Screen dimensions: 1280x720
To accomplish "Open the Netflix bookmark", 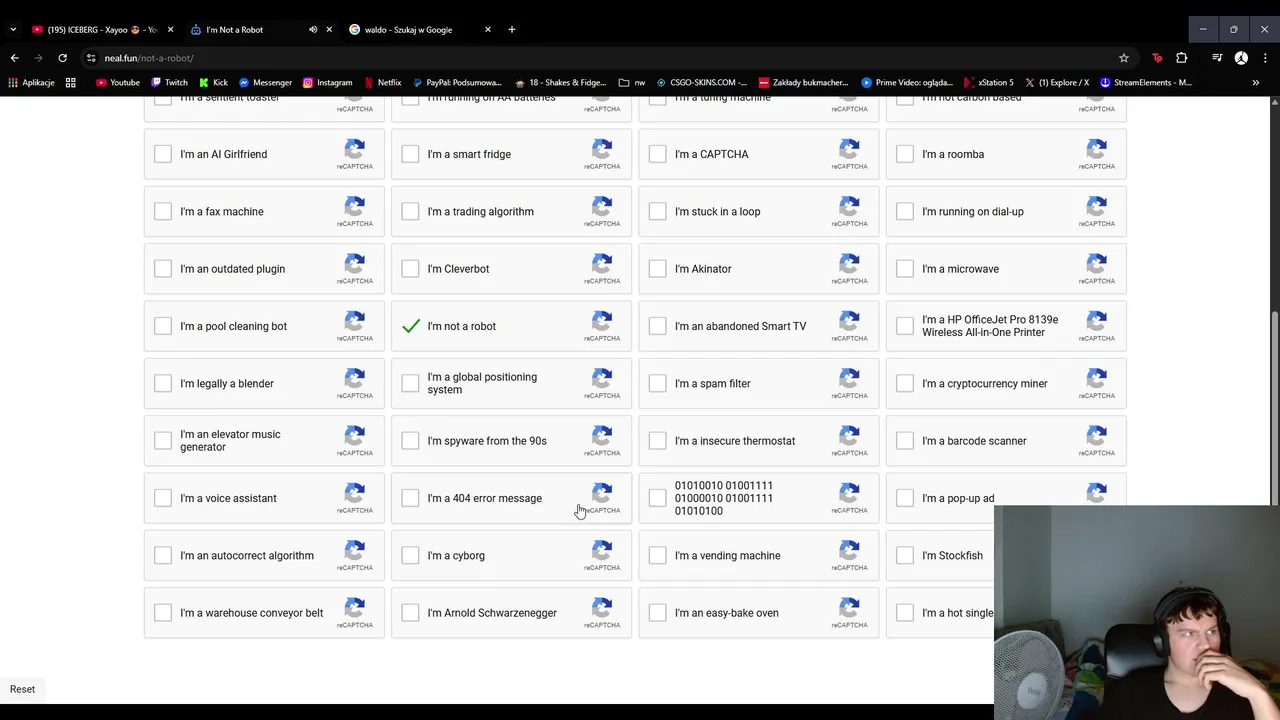I will [x=382, y=83].
